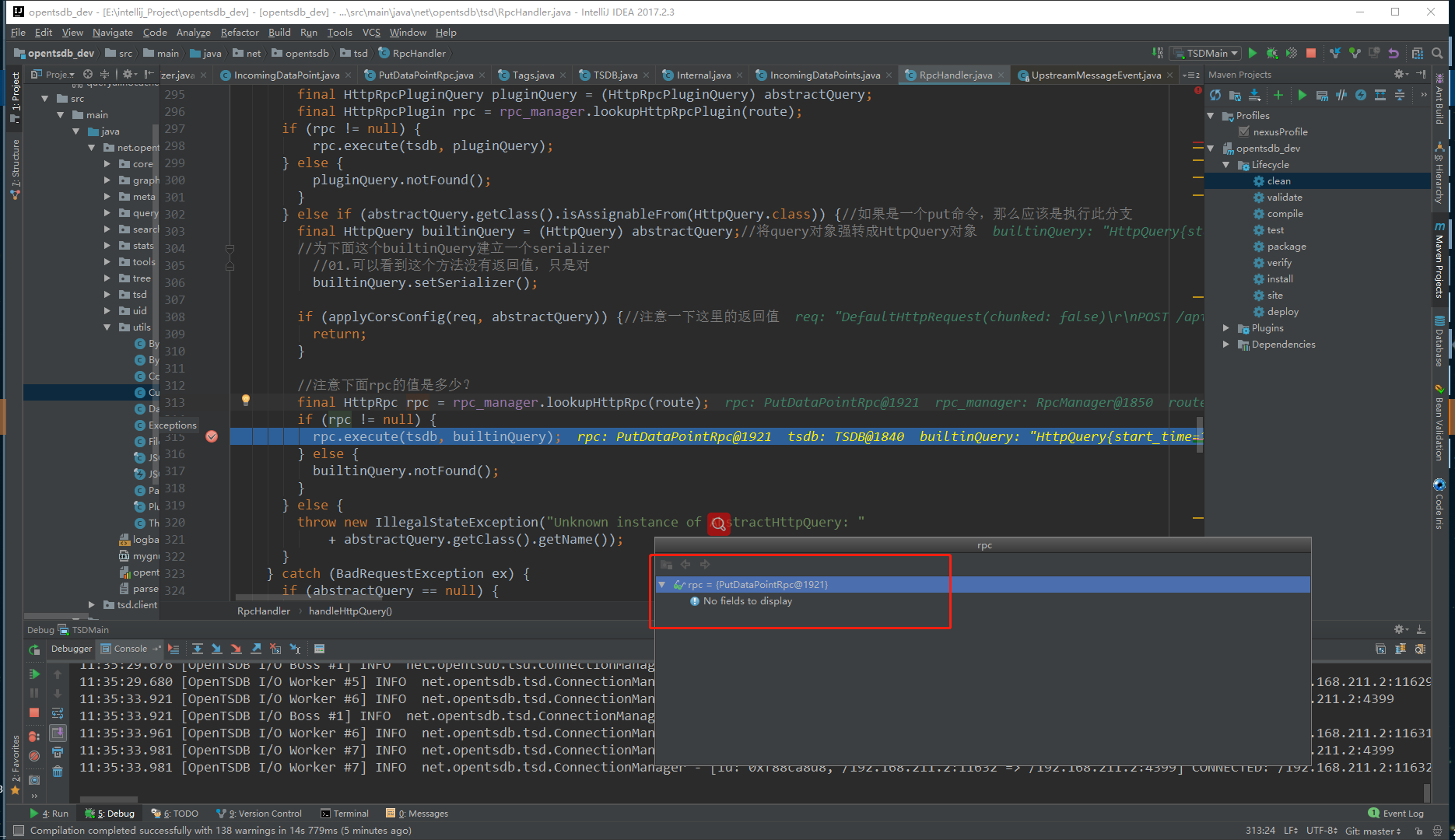Toggle scroll to end in console
The height and width of the screenshot is (840, 1455).
pyautogui.click(x=58, y=733)
